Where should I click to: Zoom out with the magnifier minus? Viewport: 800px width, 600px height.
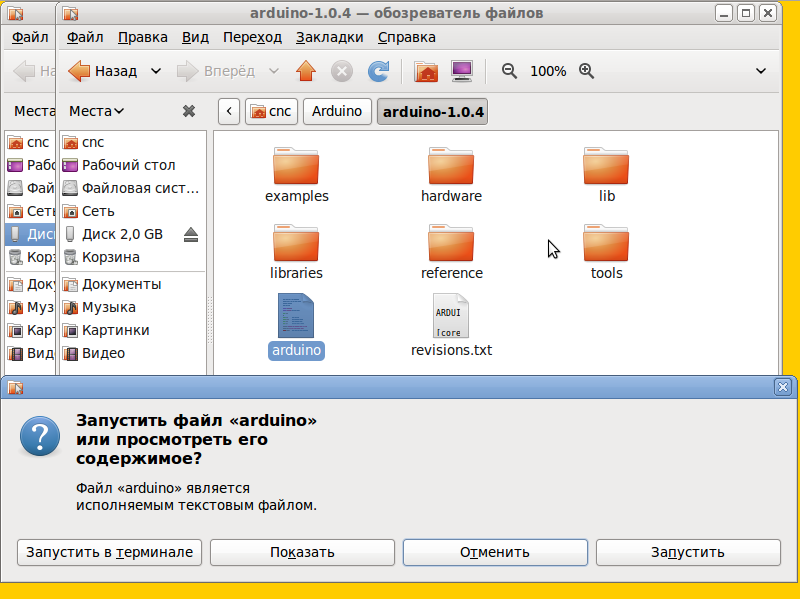coord(509,71)
